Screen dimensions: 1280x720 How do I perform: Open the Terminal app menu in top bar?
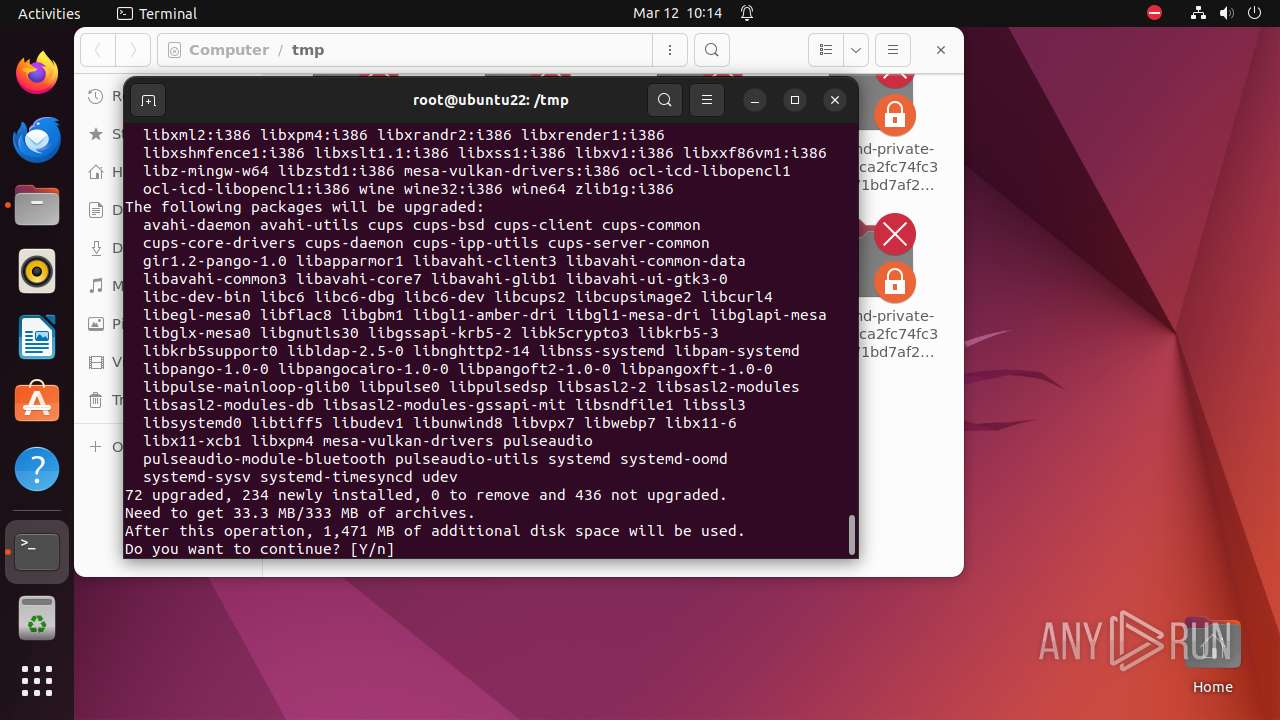[x=157, y=13]
